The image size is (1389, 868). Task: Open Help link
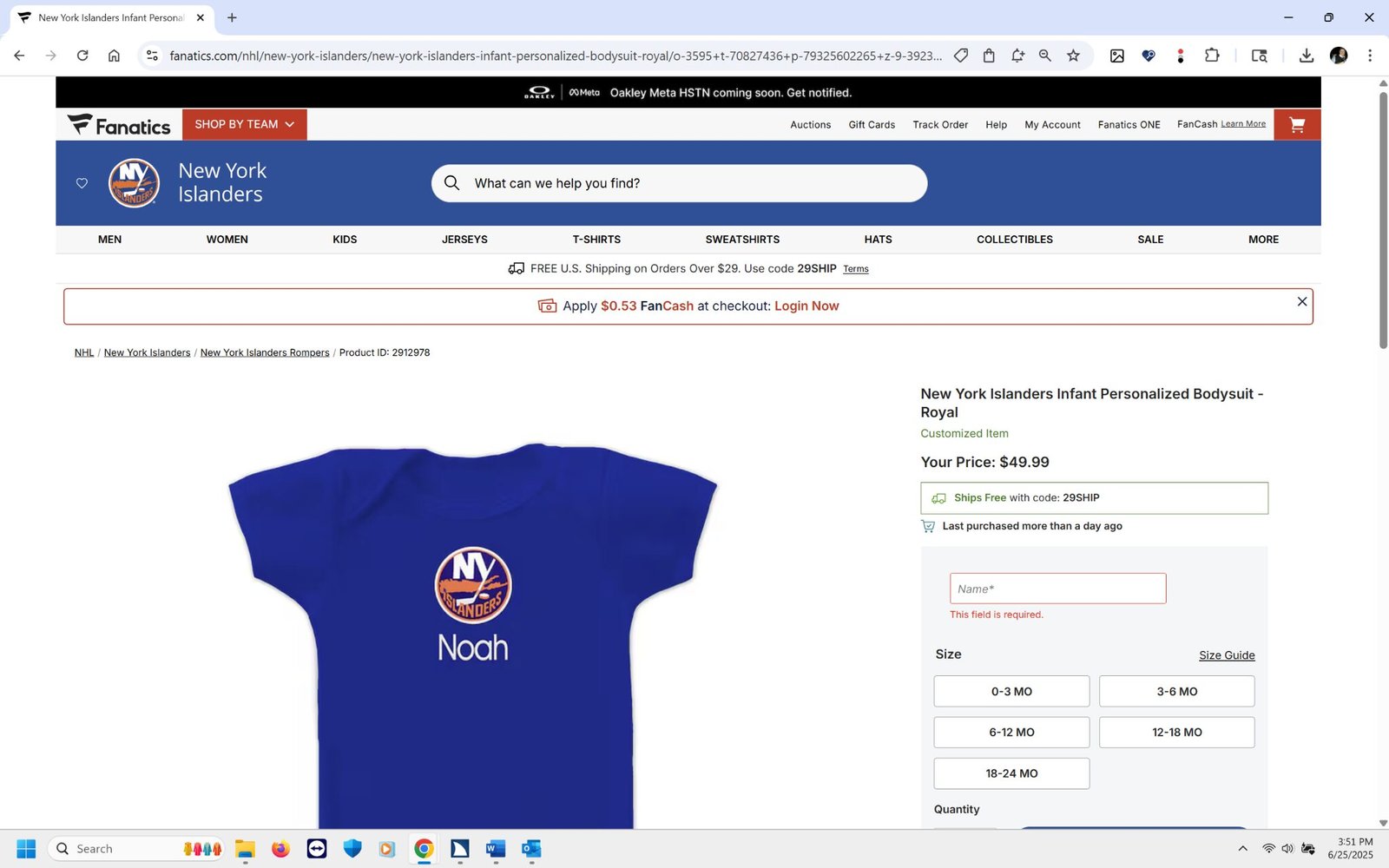(x=996, y=125)
